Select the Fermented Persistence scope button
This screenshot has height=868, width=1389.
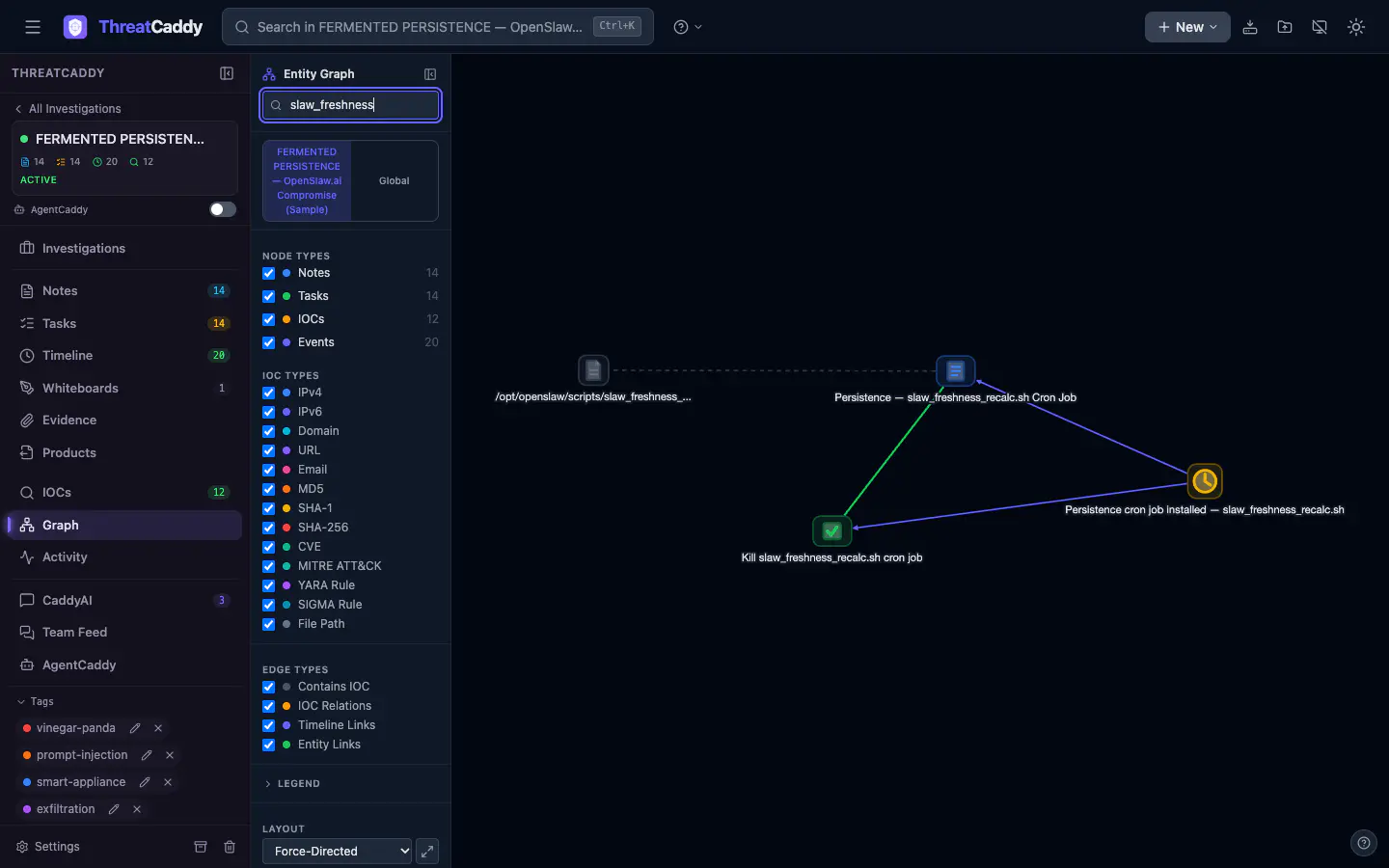(x=307, y=181)
